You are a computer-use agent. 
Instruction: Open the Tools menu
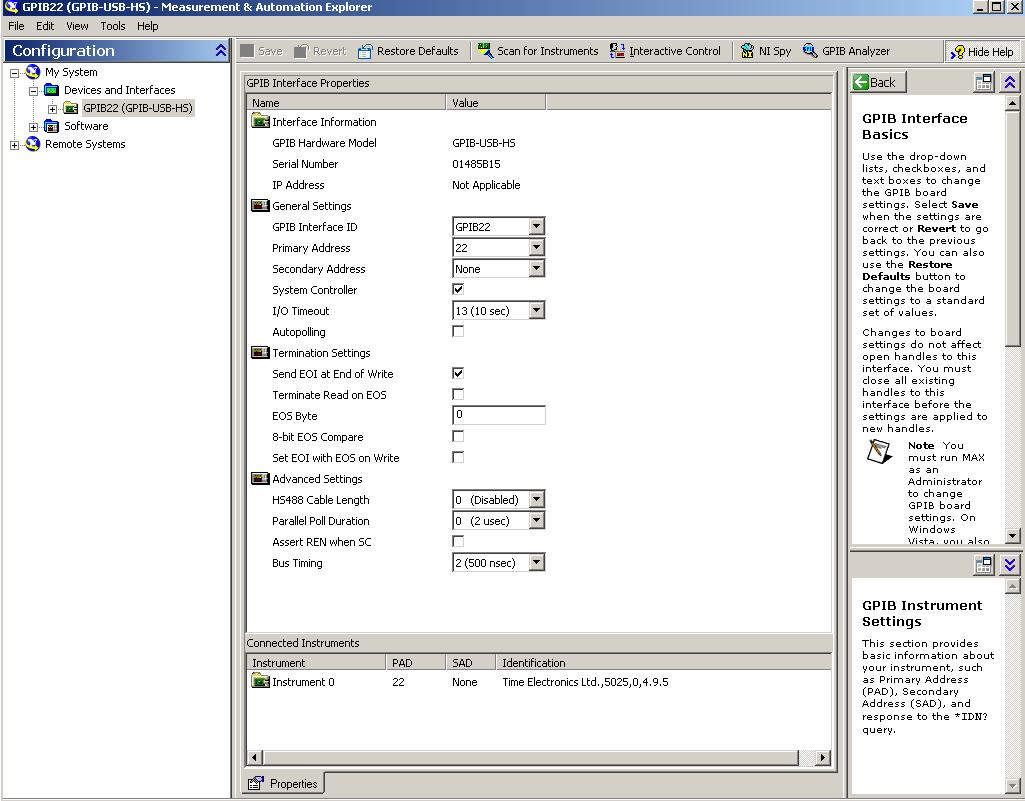pos(113,26)
